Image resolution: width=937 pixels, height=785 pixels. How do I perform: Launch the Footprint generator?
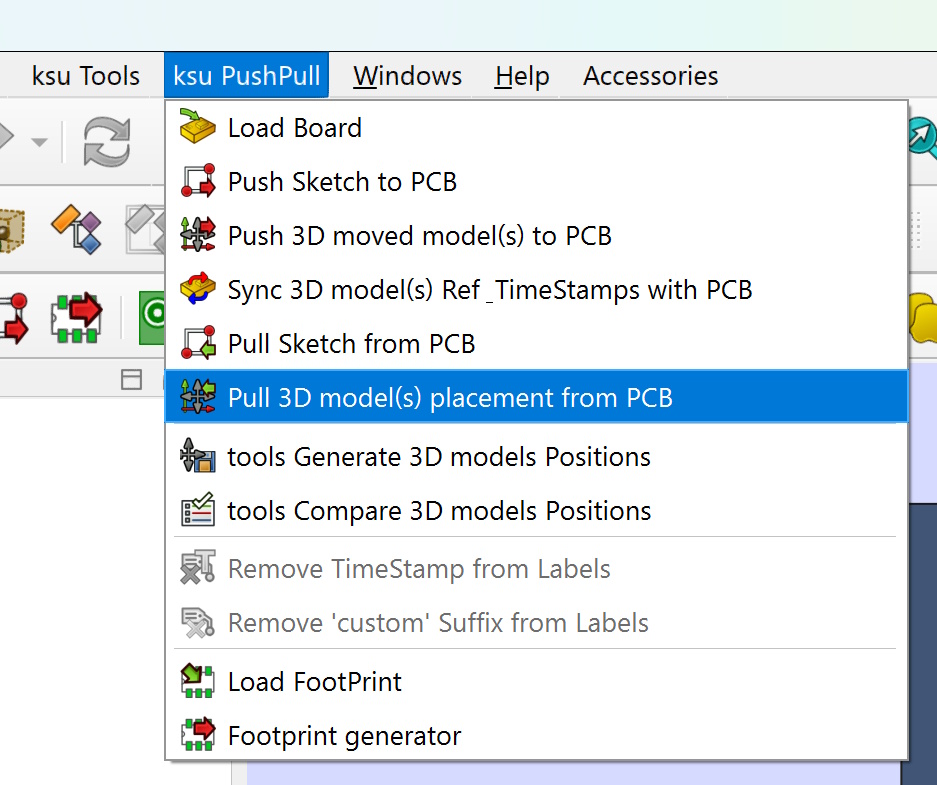click(344, 736)
